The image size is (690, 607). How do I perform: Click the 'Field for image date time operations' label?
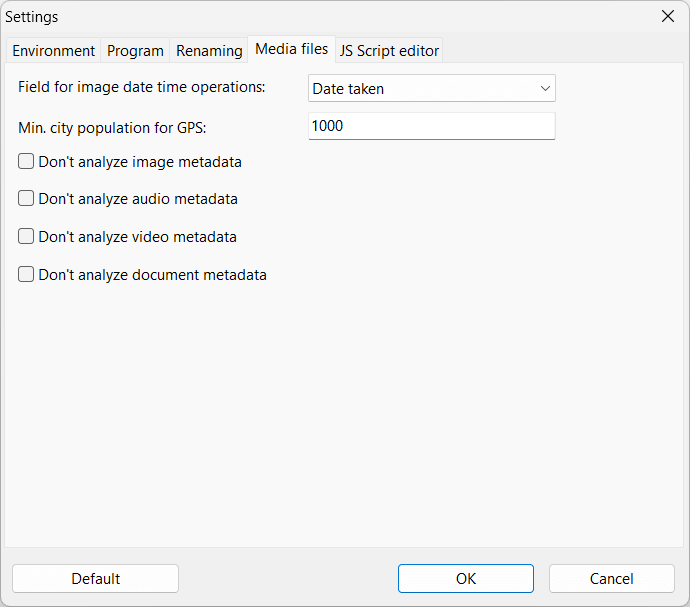coord(142,88)
